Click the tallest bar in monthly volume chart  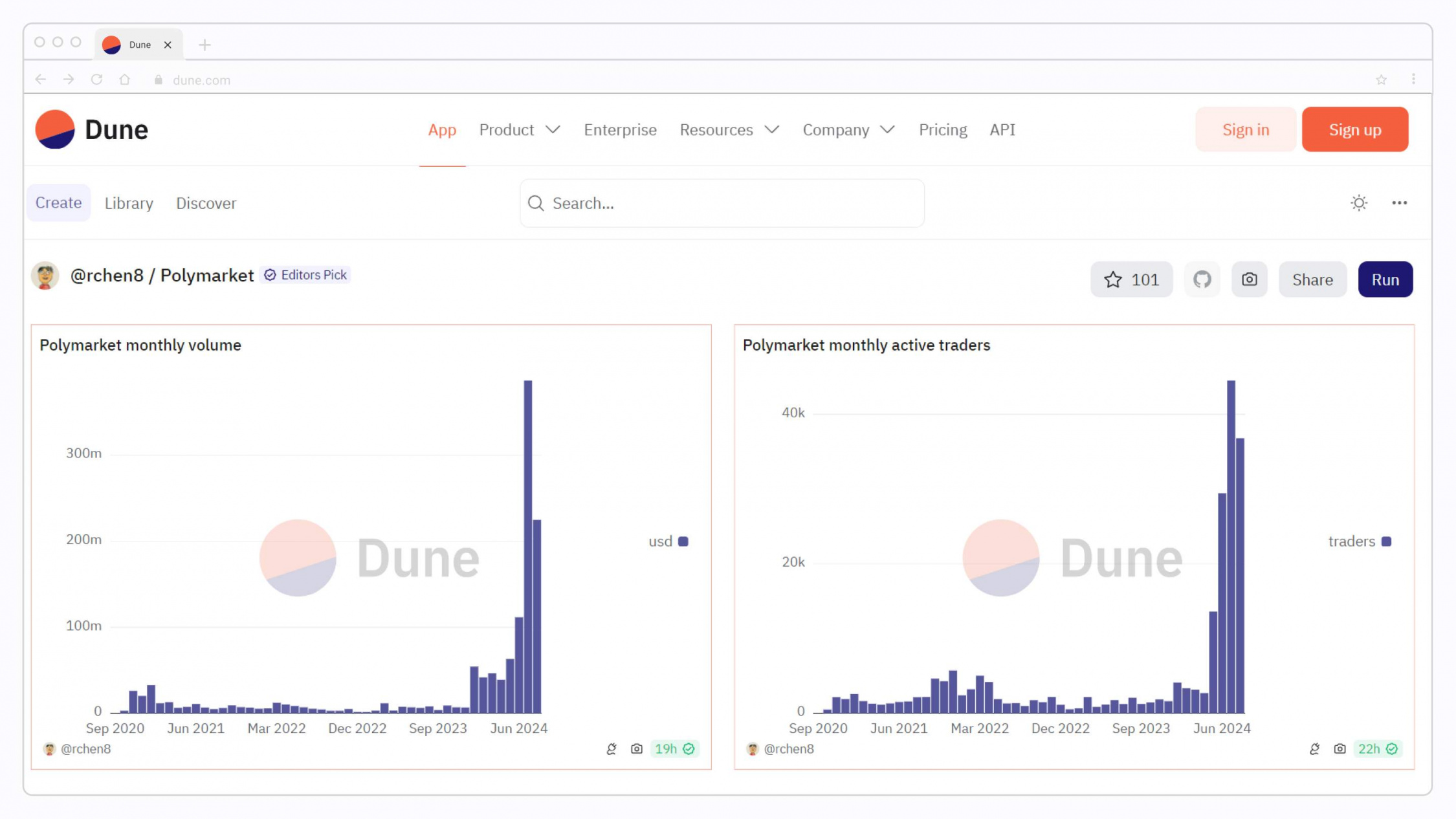click(x=528, y=547)
